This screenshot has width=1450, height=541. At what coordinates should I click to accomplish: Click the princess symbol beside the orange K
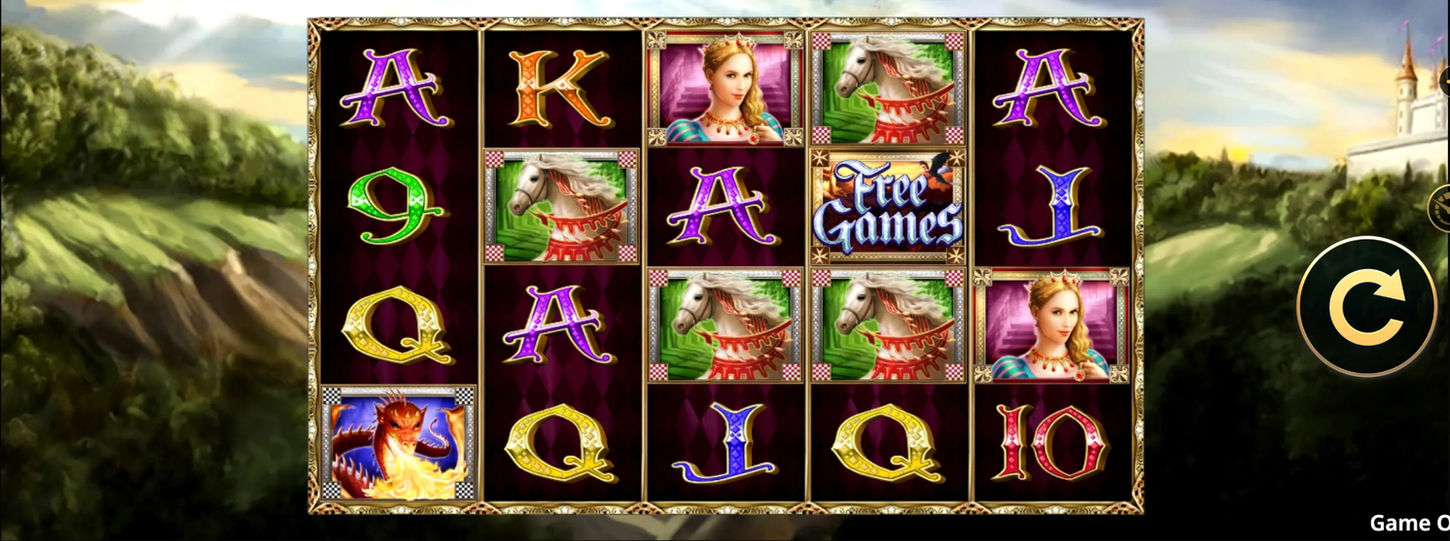[x=724, y=89]
